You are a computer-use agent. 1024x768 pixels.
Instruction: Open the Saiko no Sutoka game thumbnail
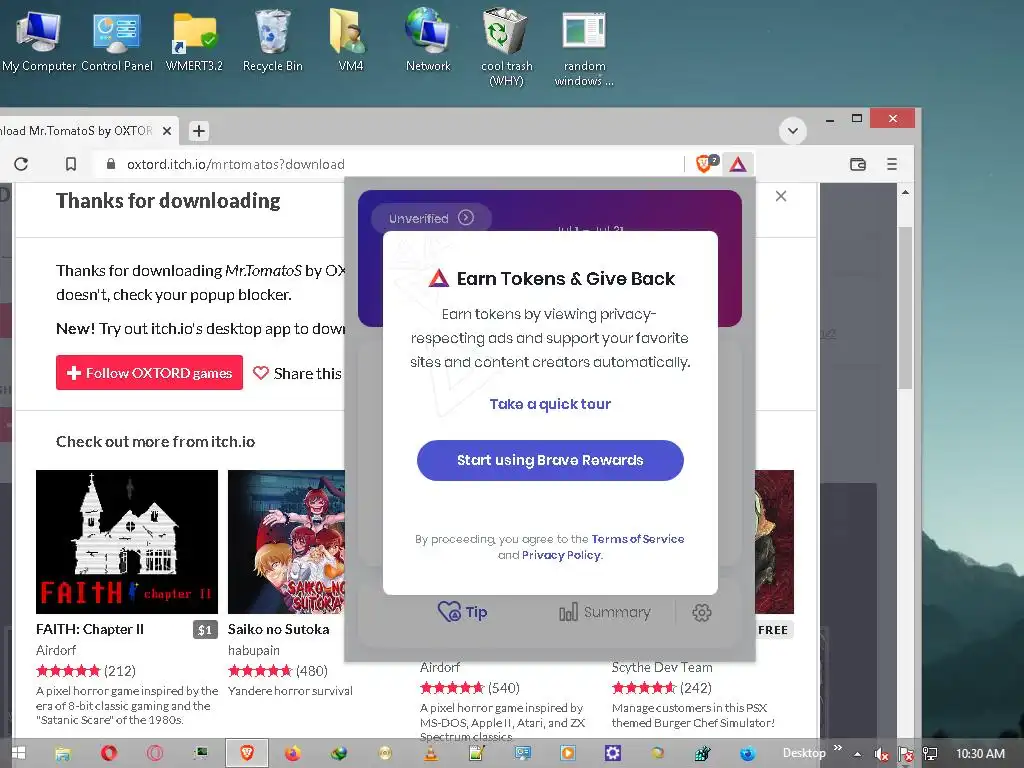coord(286,541)
